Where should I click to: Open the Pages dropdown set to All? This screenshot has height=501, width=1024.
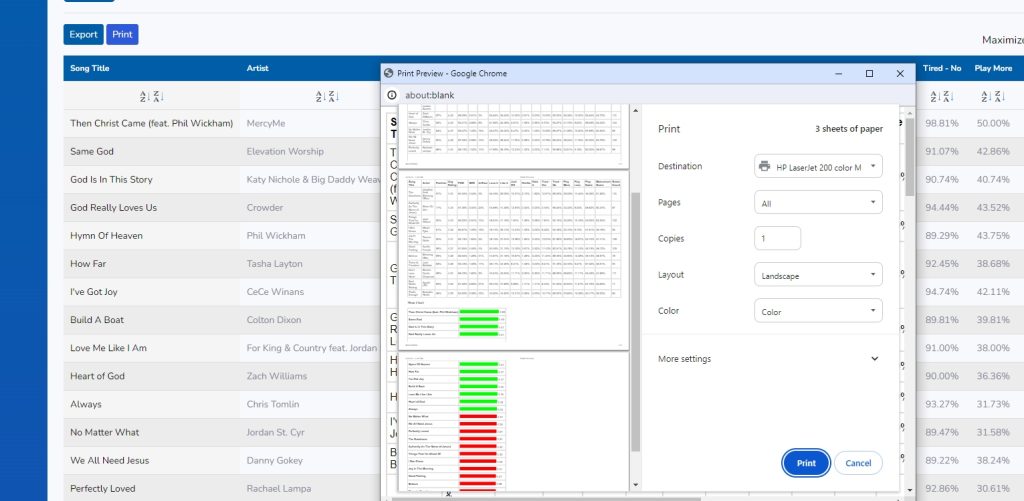tap(818, 203)
